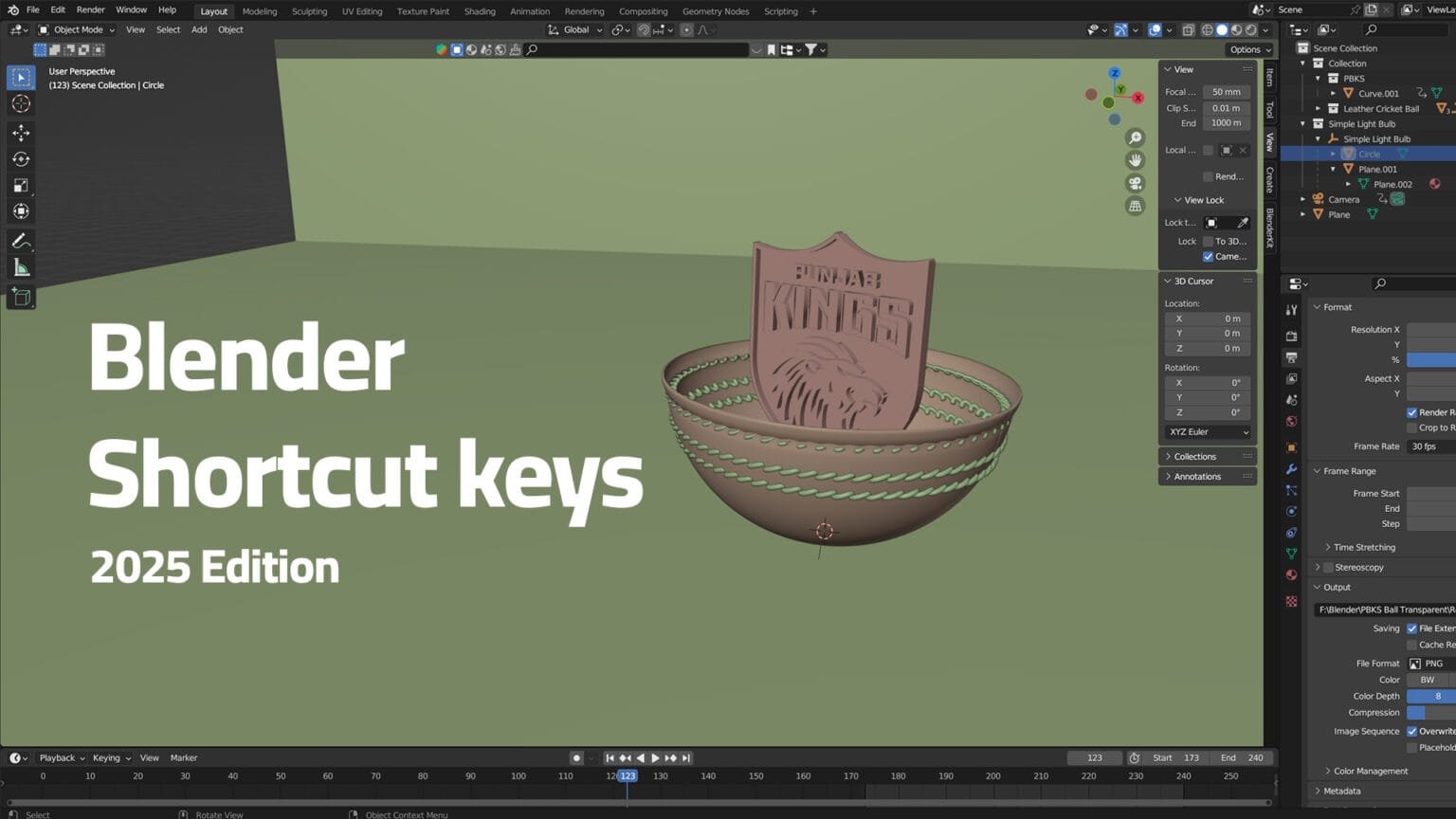
Task: Switch to the Shading workspace tab
Action: [x=479, y=10]
